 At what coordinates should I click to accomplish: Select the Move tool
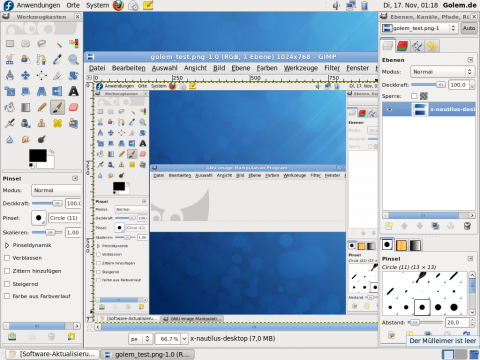pyautogui.click(x=26, y=75)
